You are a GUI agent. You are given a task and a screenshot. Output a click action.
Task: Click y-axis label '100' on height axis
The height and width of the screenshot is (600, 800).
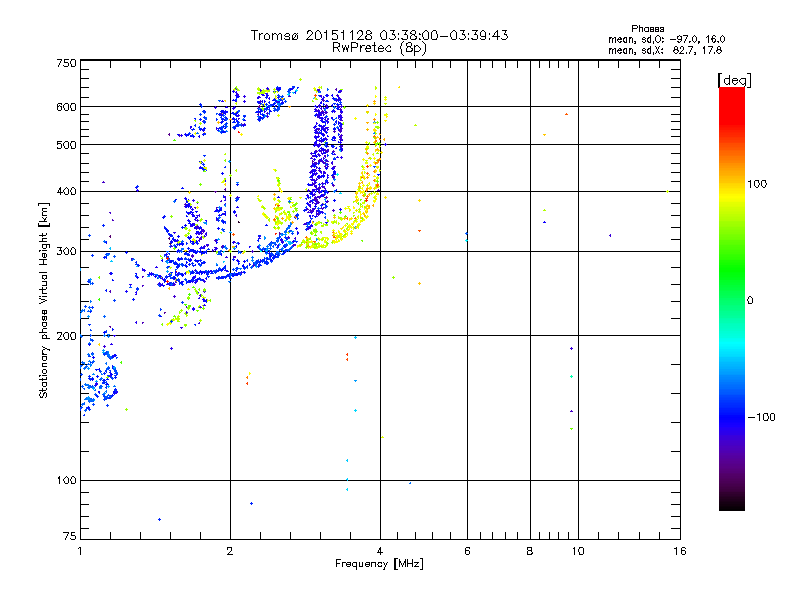(x=66, y=480)
